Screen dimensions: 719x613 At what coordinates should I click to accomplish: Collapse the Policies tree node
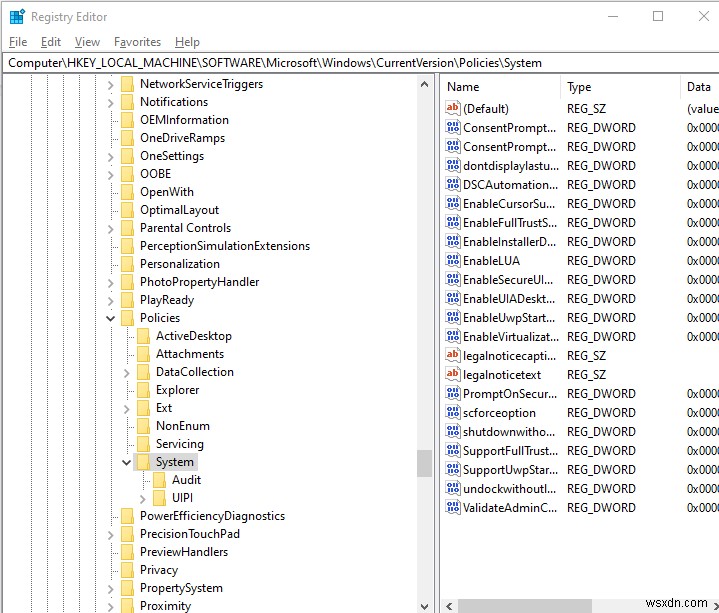pyautogui.click(x=111, y=318)
